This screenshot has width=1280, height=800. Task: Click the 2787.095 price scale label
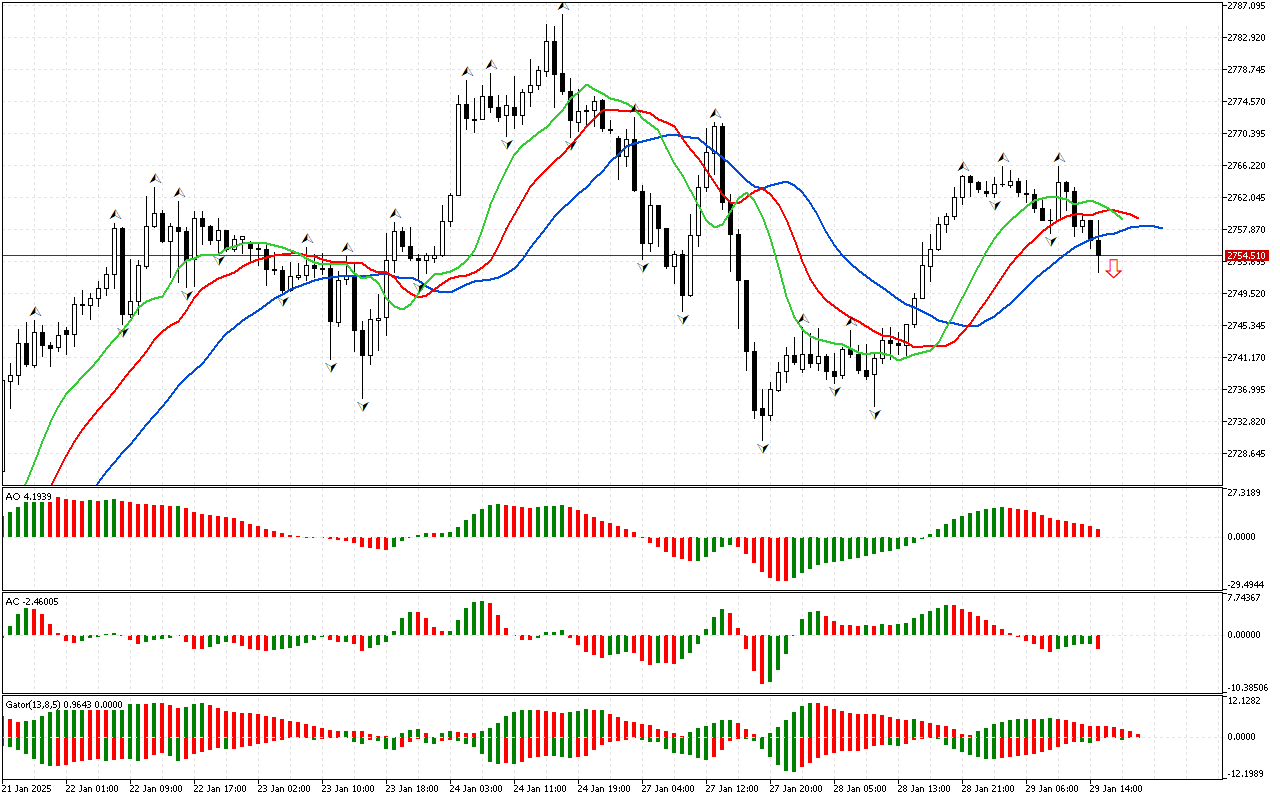tap(1246, 5)
